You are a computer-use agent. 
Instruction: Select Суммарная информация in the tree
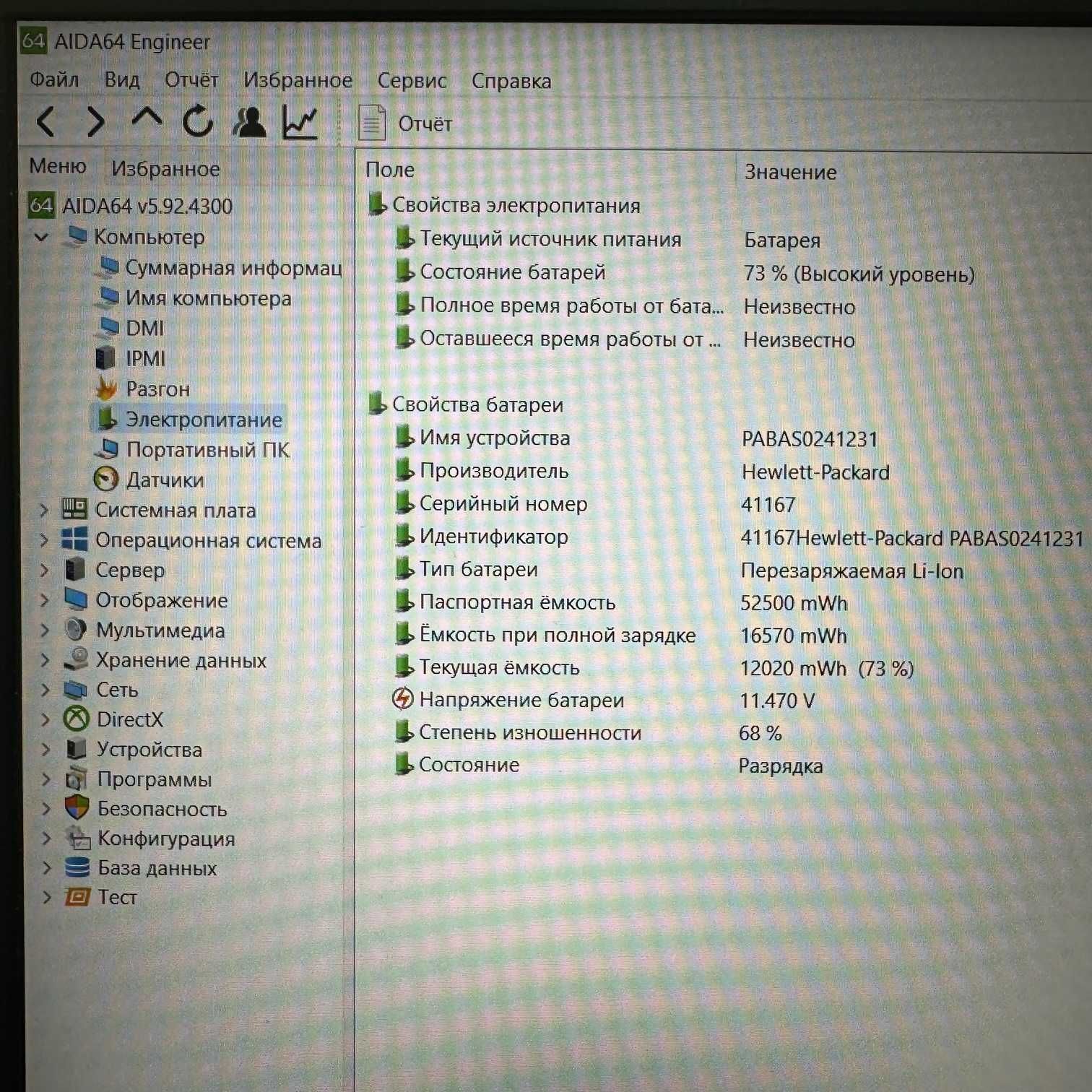tap(220, 268)
